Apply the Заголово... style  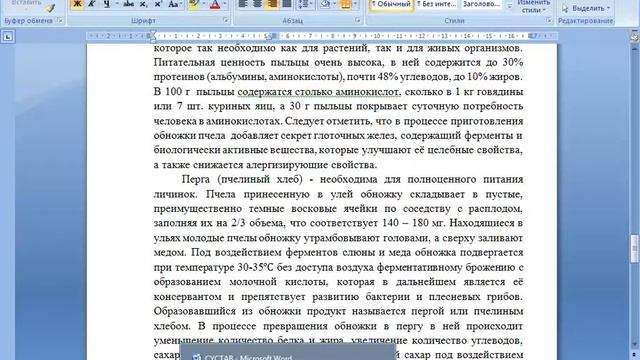(x=481, y=5)
